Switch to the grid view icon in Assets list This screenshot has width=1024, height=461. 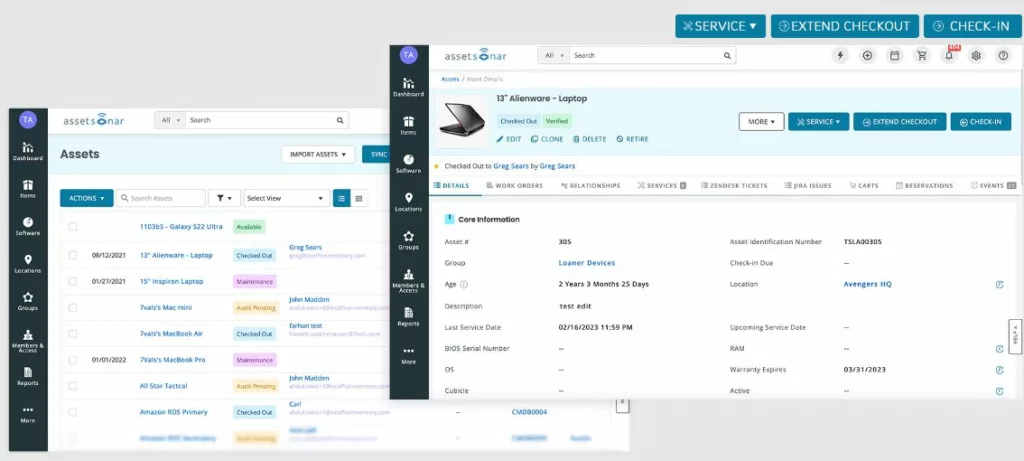[359, 199]
